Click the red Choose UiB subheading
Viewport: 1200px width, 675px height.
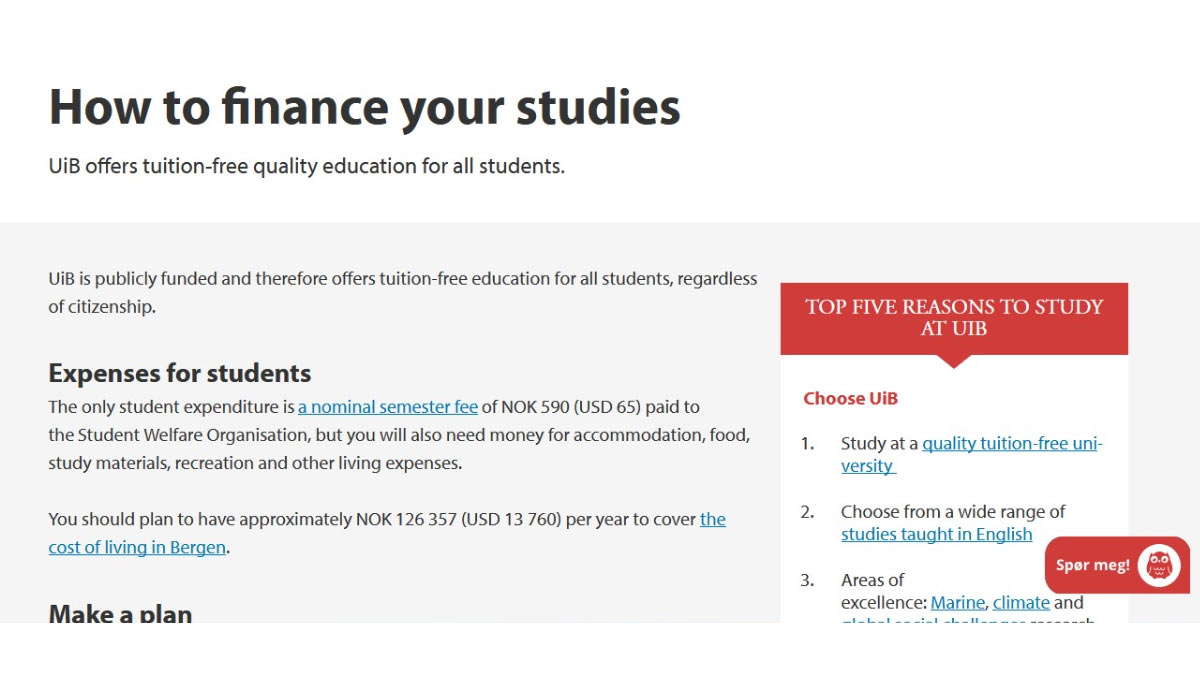pos(850,398)
